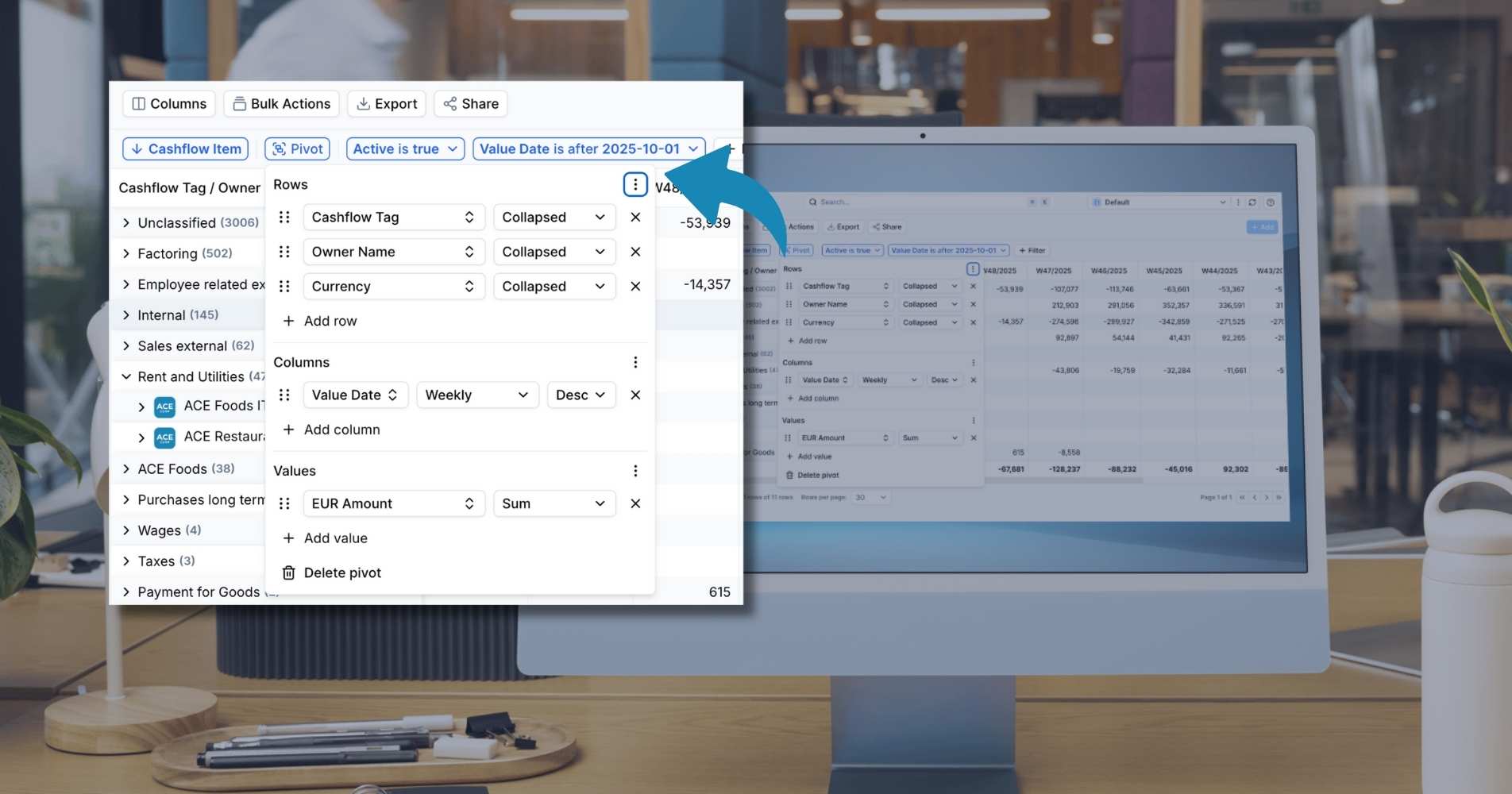Open the Columns section three-dot menu
This screenshot has height=794, width=1512.
635,362
